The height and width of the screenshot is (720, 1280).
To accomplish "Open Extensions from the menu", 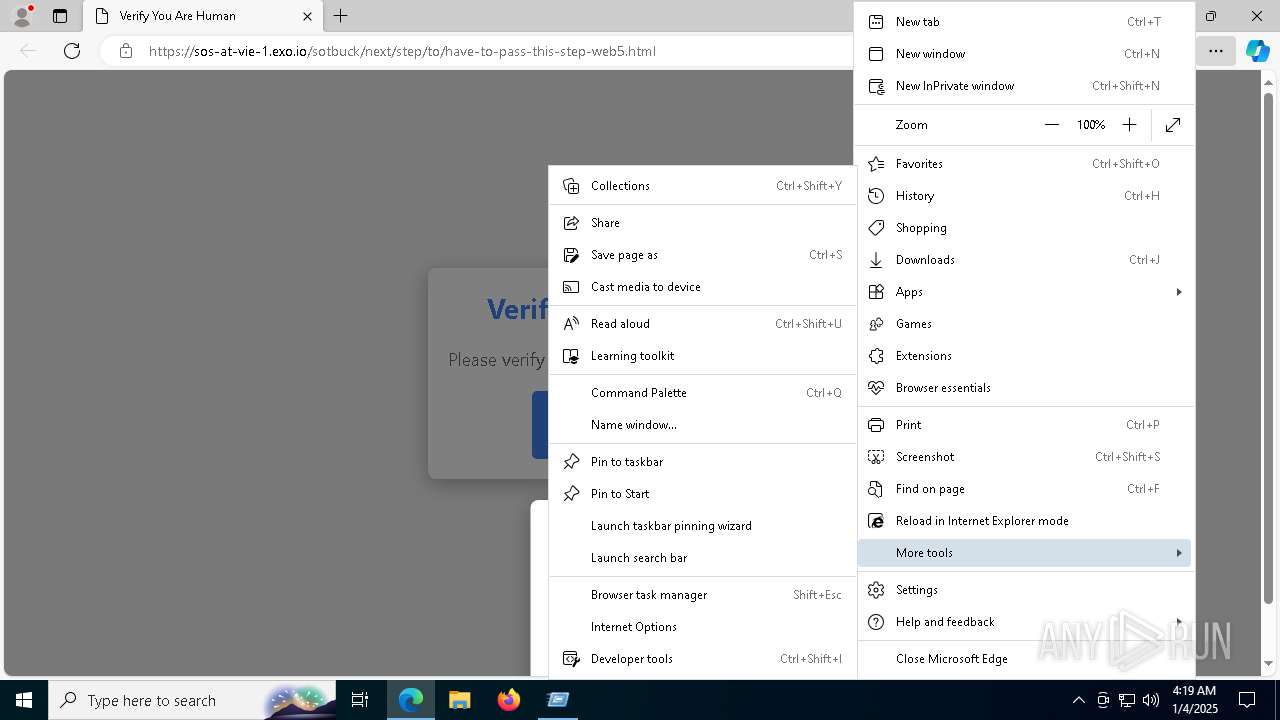I will point(1024,356).
